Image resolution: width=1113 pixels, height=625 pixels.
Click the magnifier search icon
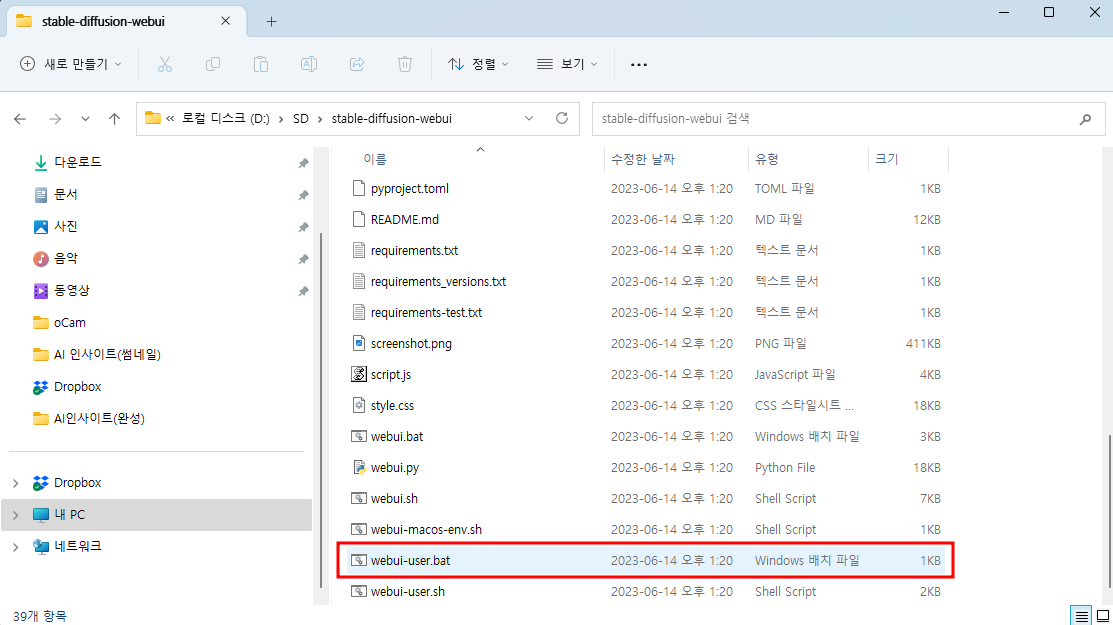(1085, 119)
